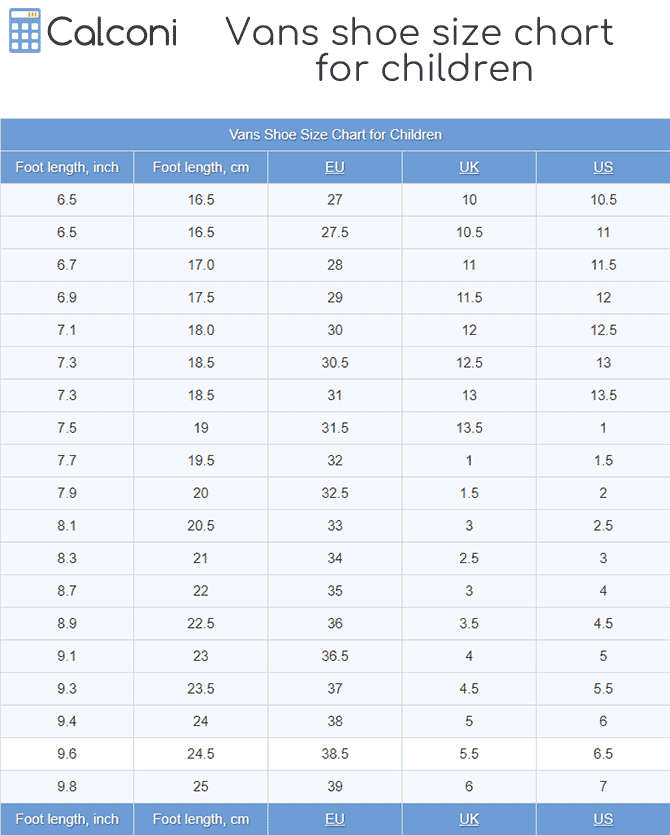Click the Calconi brand name text
The image size is (670, 835).
coord(112,32)
